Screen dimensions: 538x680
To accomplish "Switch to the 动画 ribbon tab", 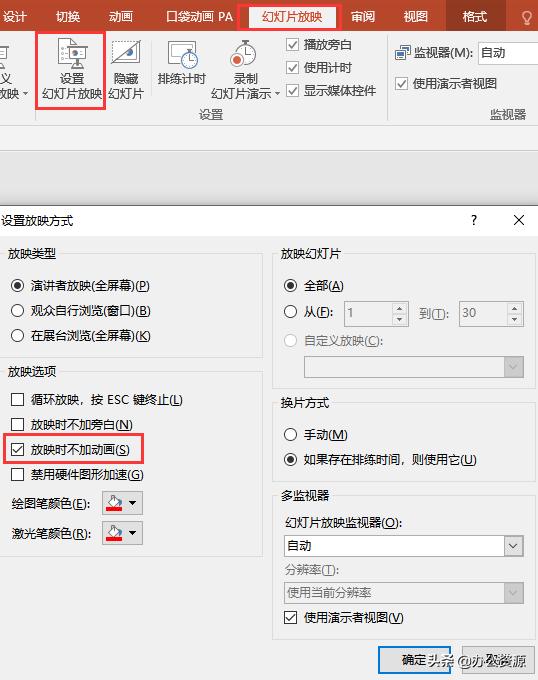I will coord(121,17).
